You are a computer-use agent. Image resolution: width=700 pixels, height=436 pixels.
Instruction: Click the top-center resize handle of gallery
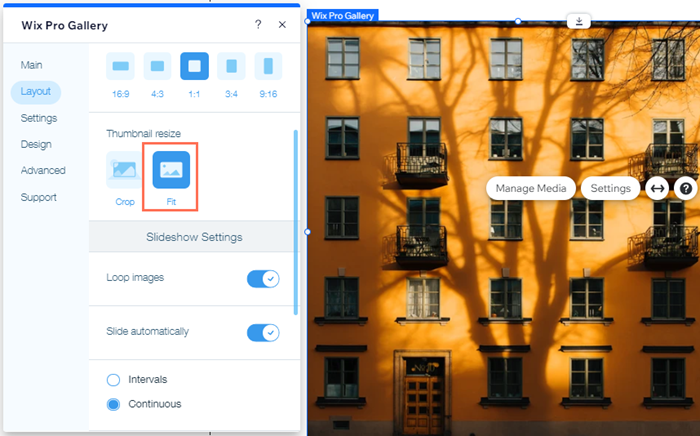[x=518, y=21]
